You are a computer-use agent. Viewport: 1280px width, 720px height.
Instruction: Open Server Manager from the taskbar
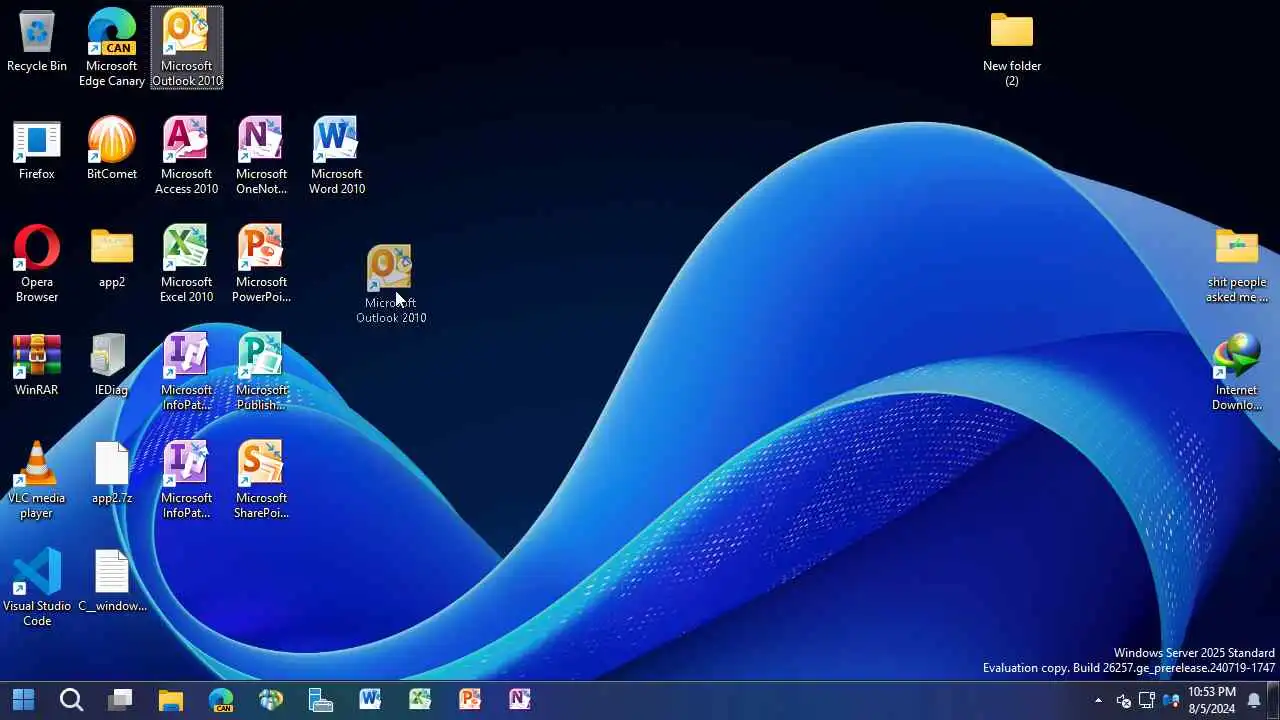(321, 699)
